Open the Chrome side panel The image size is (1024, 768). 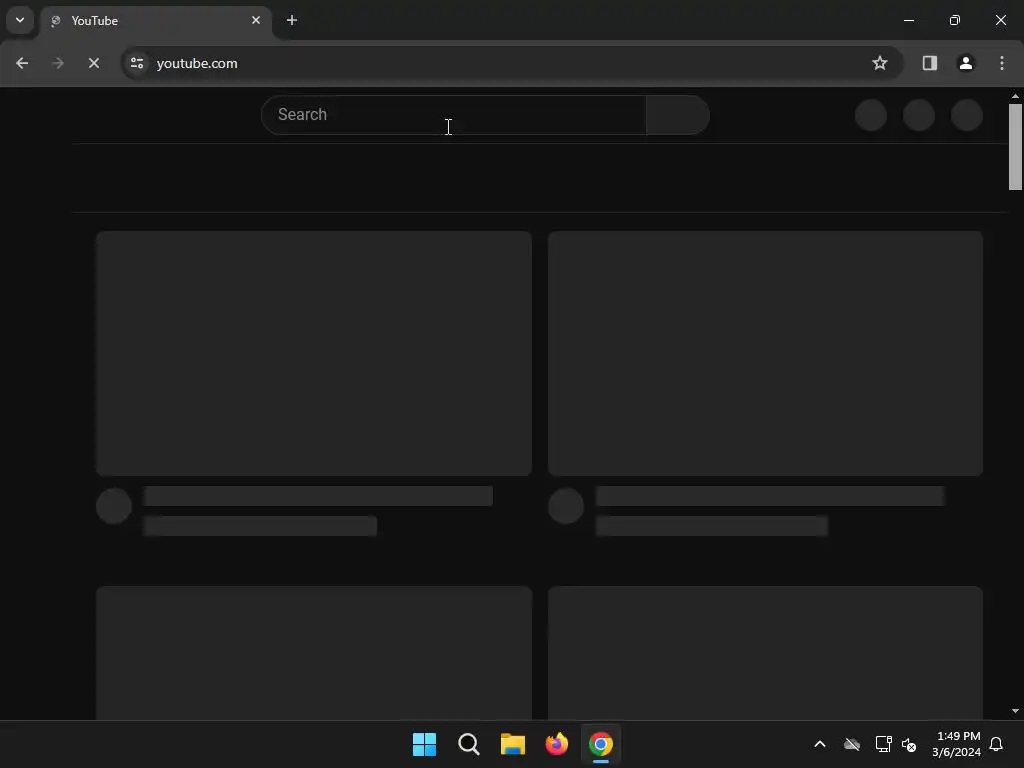click(x=929, y=63)
